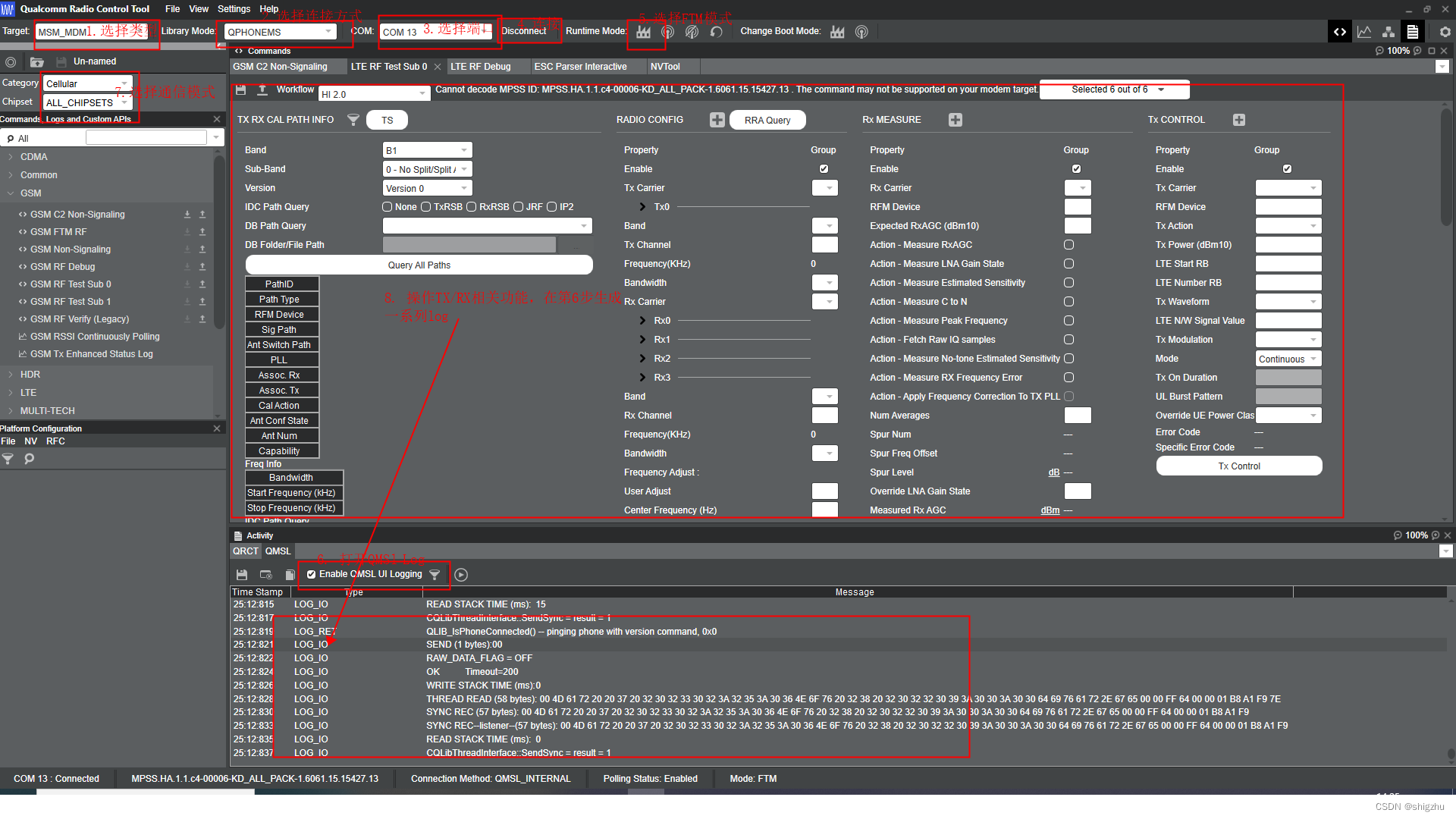Expand the CDMA tree node
The height and width of the screenshot is (819, 1456).
pyautogui.click(x=11, y=157)
